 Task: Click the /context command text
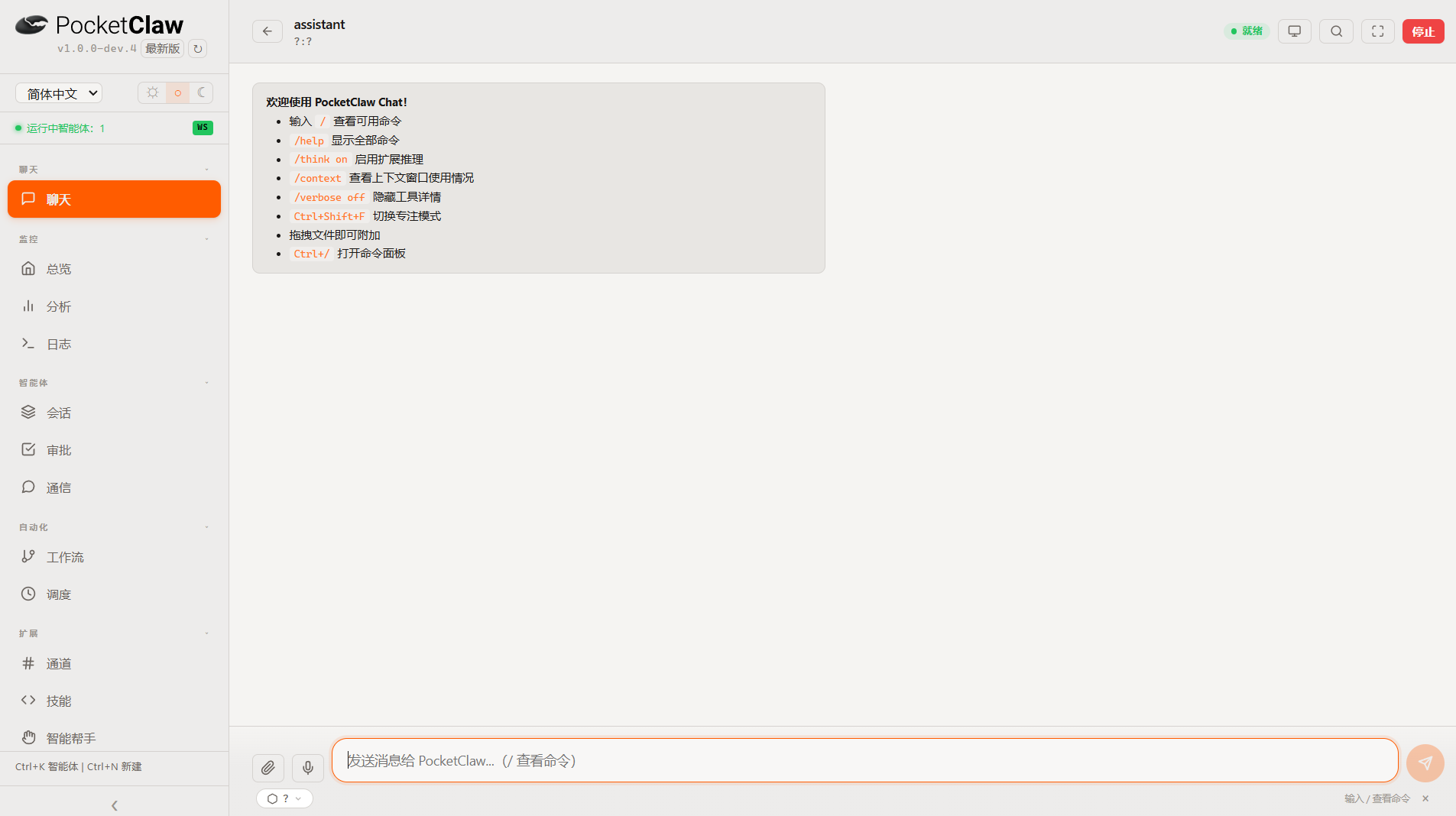point(317,178)
